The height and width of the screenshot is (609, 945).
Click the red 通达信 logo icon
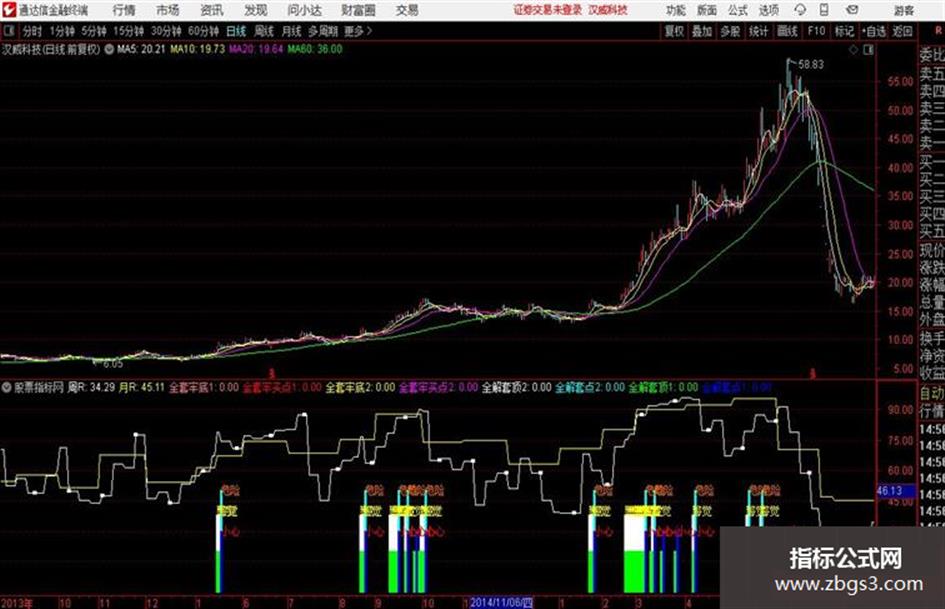coord(9,10)
